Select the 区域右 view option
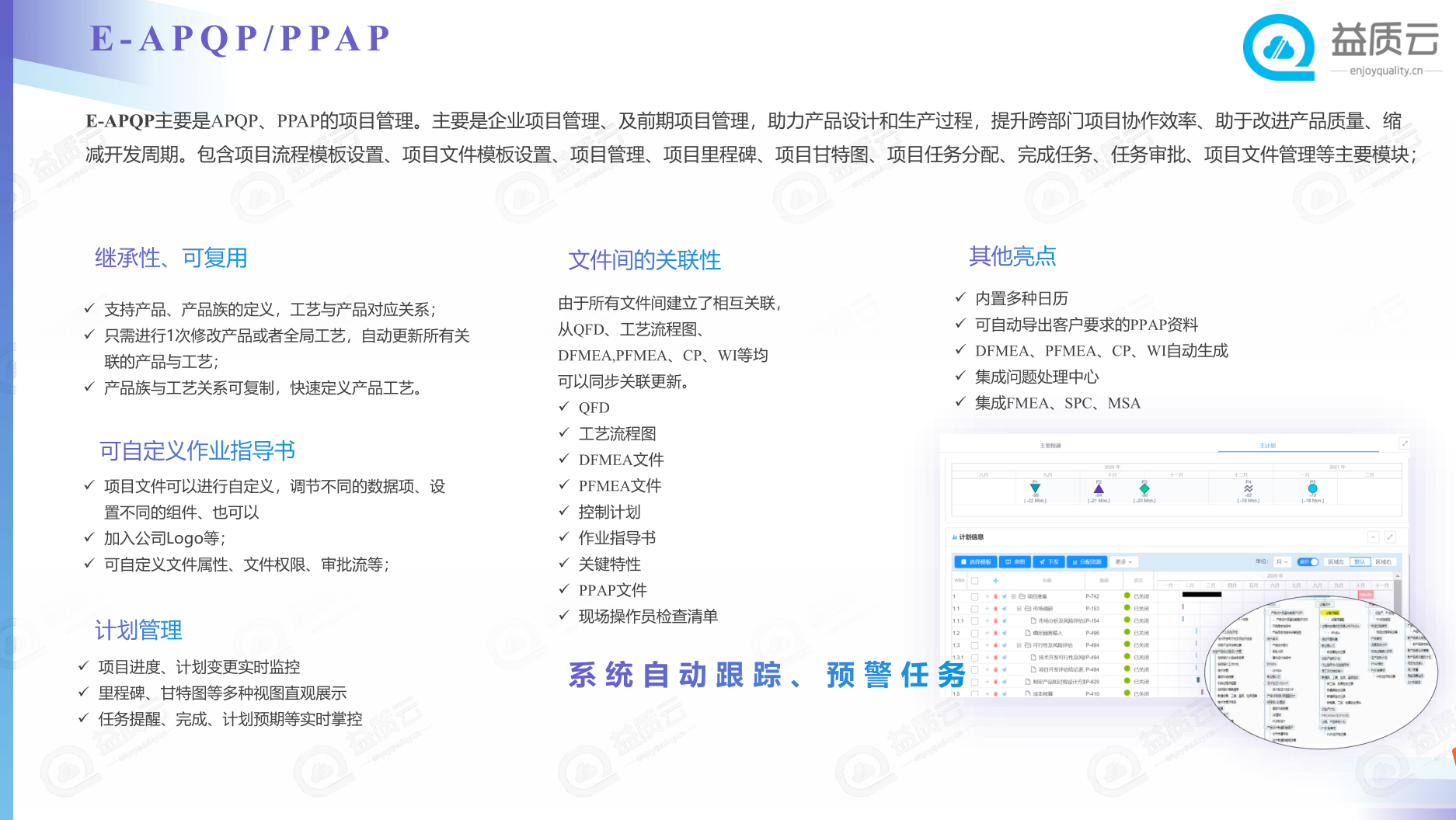The width and height of the screenshot is (1456, 820). [x=1383, y=561]
